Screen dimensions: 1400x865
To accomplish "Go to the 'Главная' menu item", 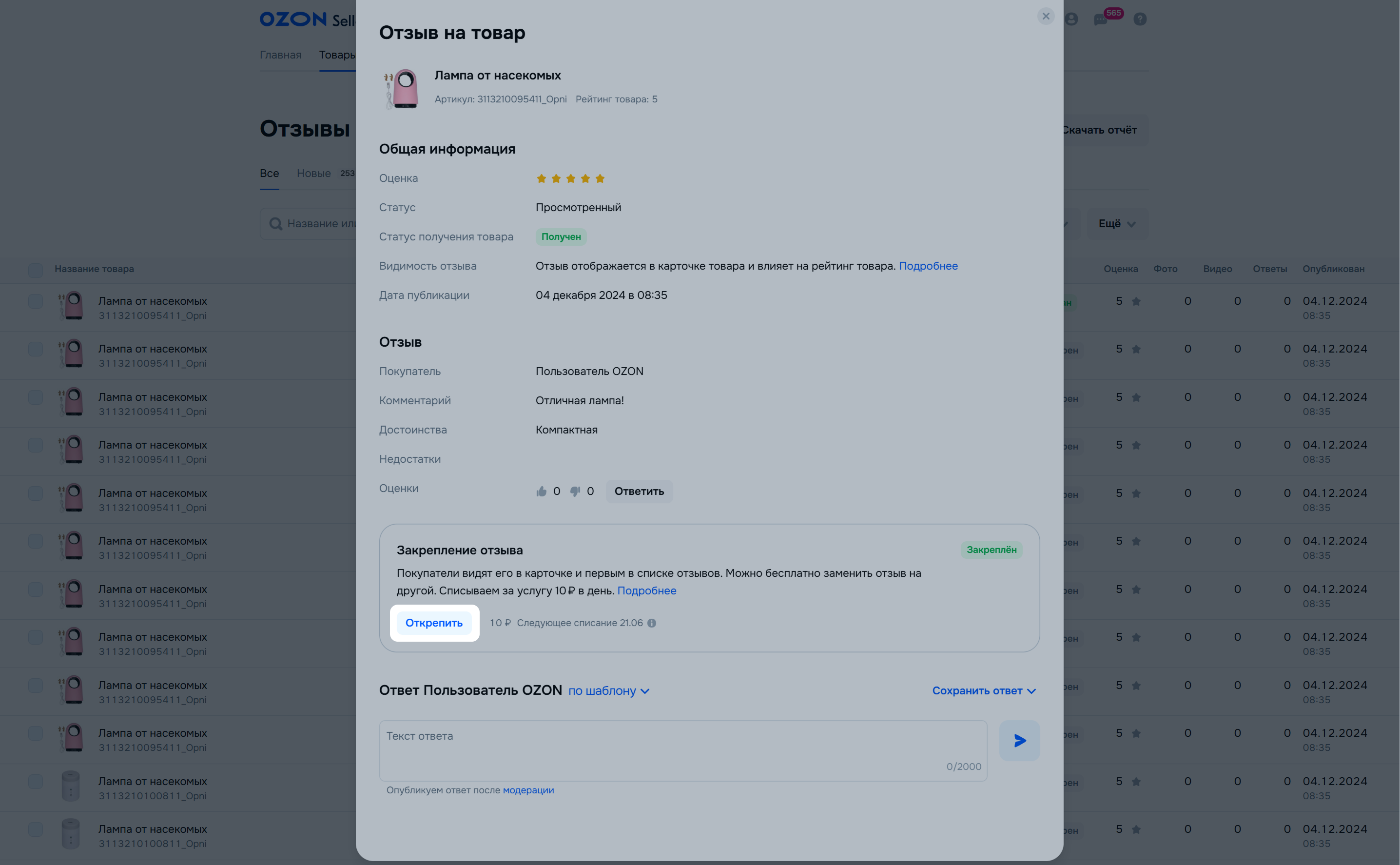I will click(280, 55).
